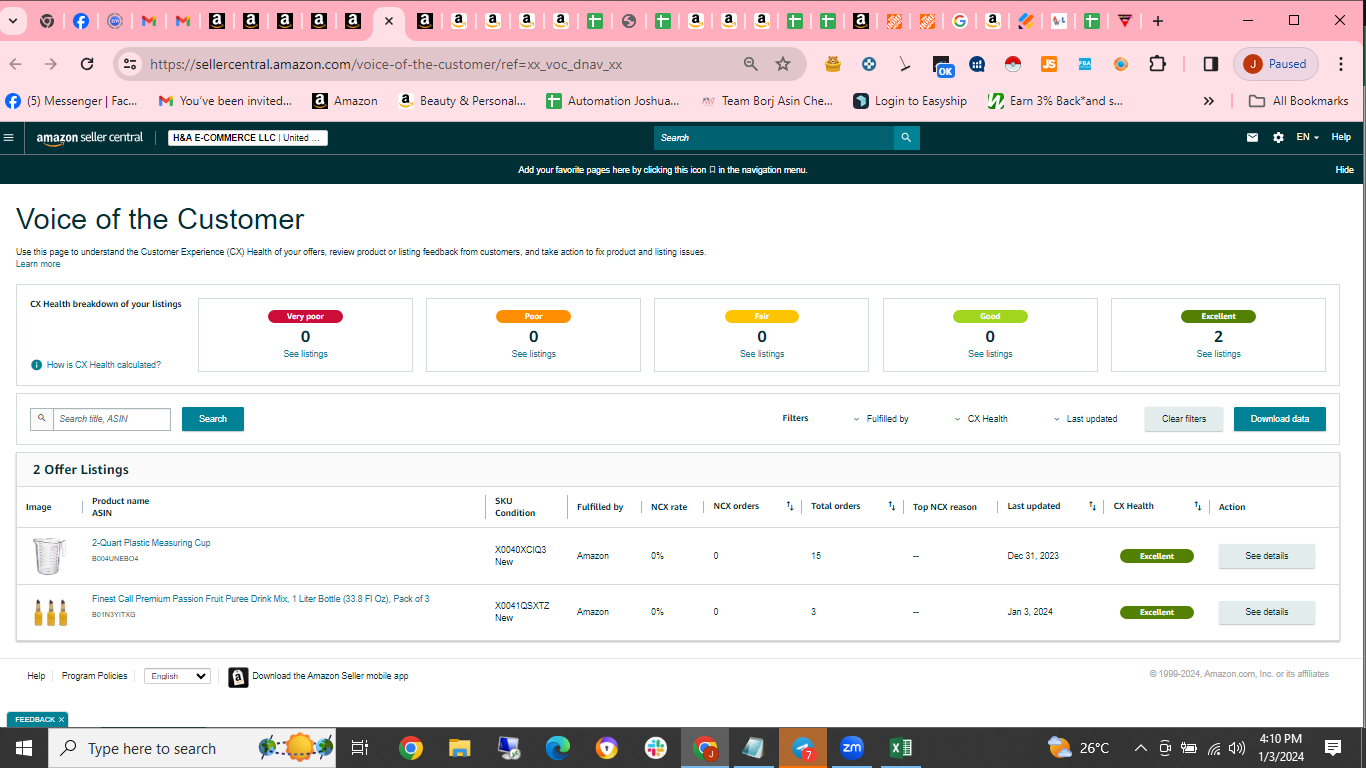The height and width of the screenshot is (768, 1366).
Task: Open the H&A E-COMMERCE LLC account switcher
Action: click(x=247, y=138)
